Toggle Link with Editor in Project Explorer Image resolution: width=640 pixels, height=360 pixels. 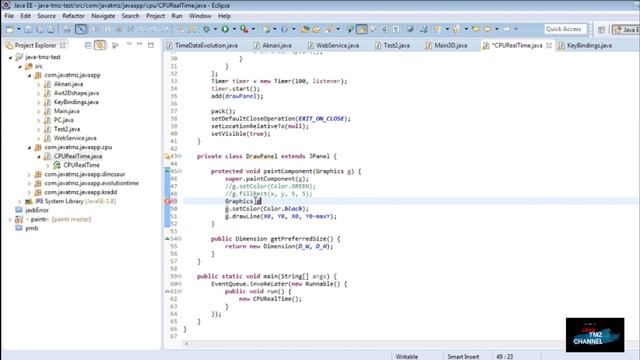click(x=100, y=45)
